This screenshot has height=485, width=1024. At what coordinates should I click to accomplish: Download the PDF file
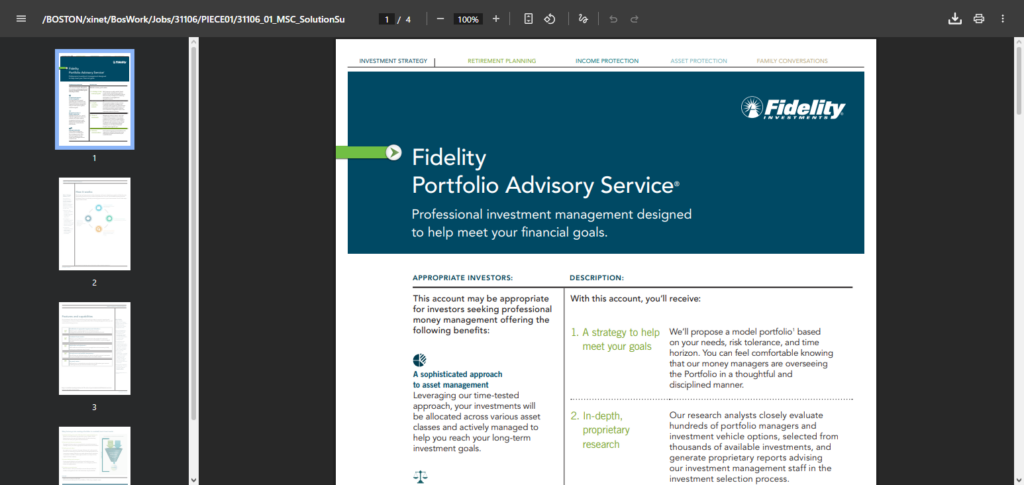click(x=955, y=19)
